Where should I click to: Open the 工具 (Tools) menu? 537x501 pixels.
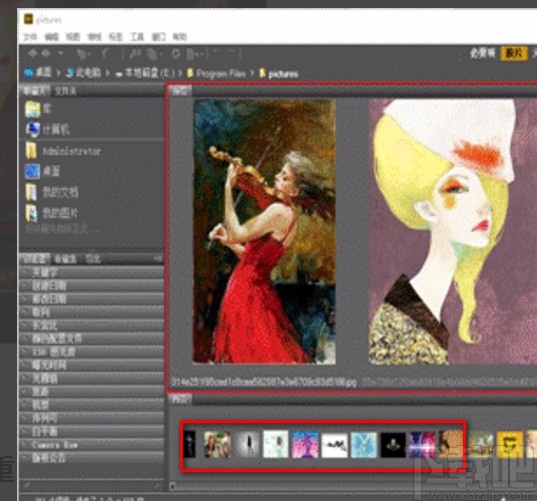137,37
